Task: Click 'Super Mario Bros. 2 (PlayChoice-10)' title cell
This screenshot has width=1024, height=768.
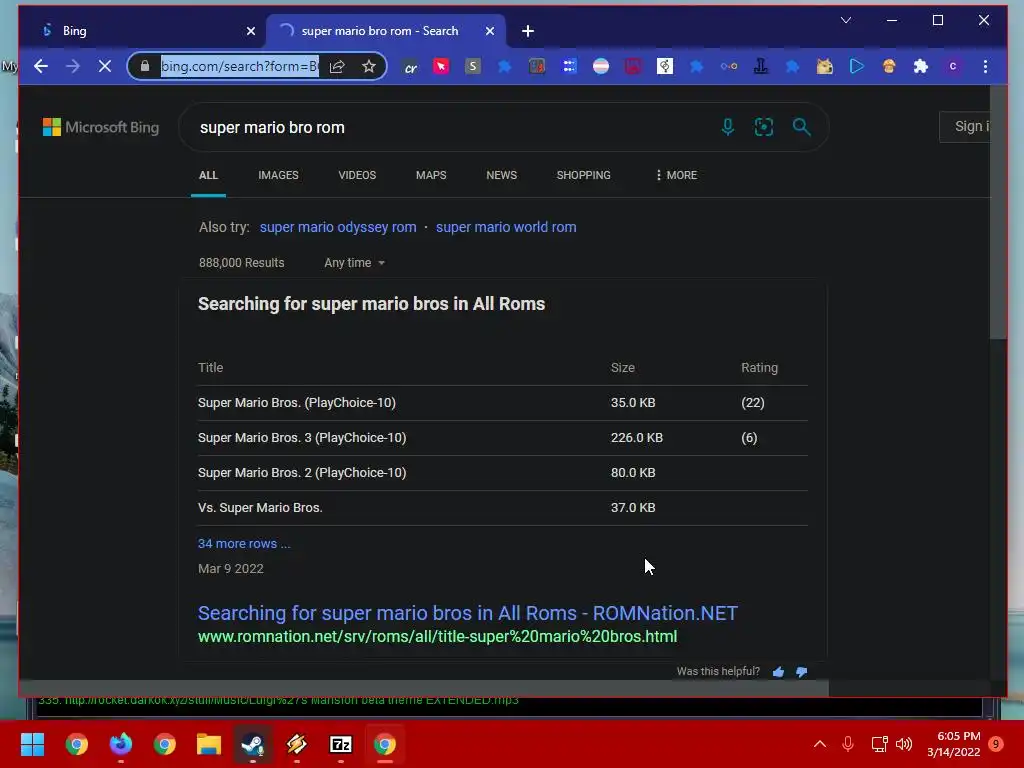Action: tap(302, 472)
